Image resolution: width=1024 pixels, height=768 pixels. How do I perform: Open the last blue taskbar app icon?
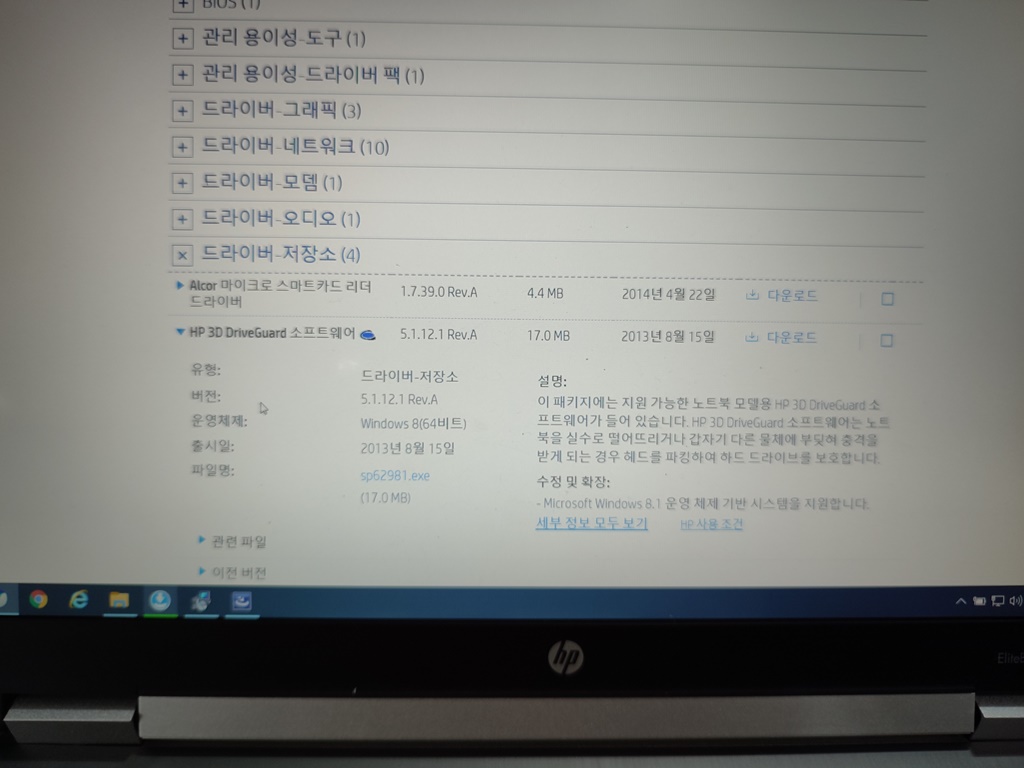[x=242, y=601]
